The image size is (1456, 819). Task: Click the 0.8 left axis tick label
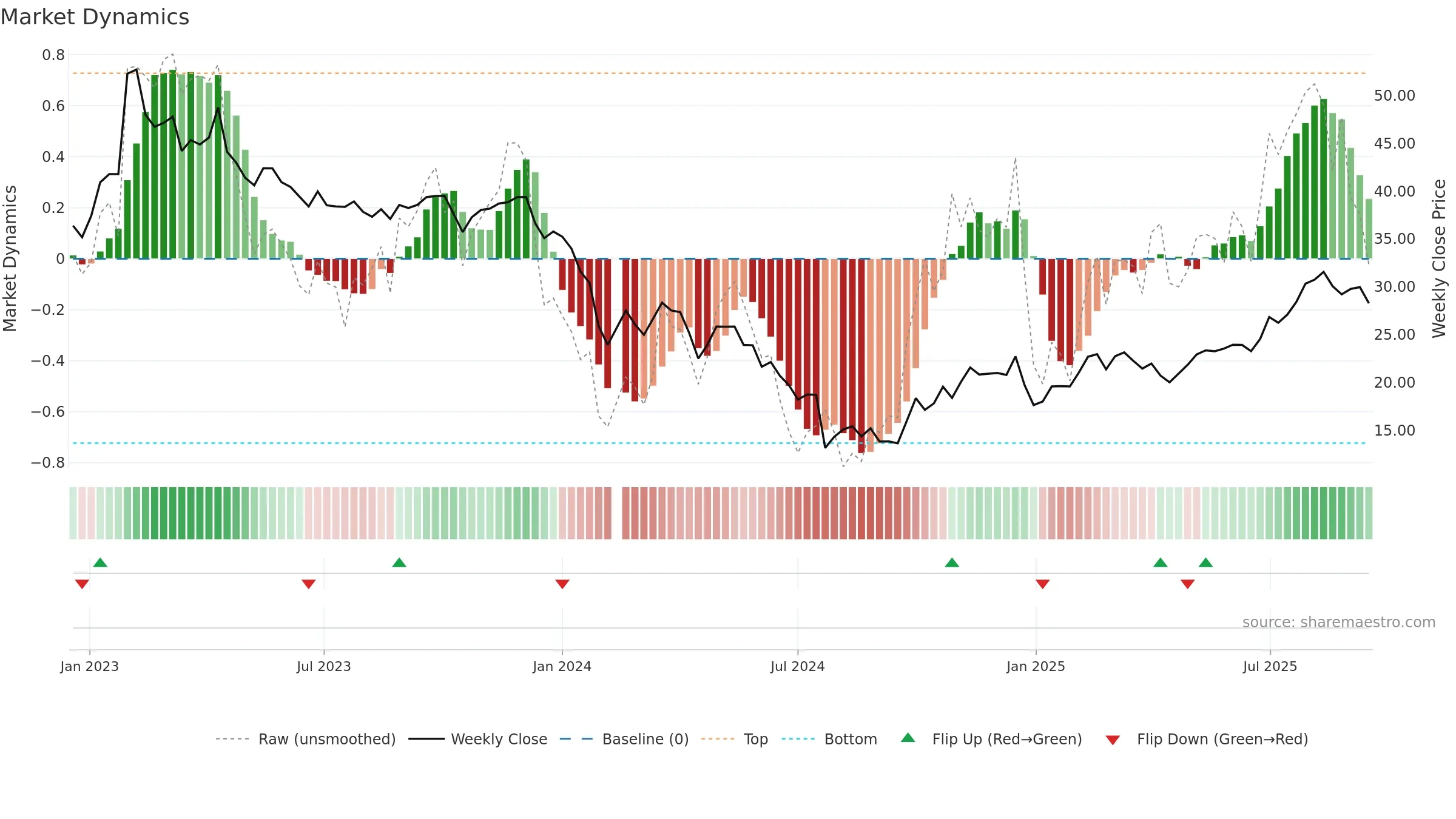click(x=53, y=55)
